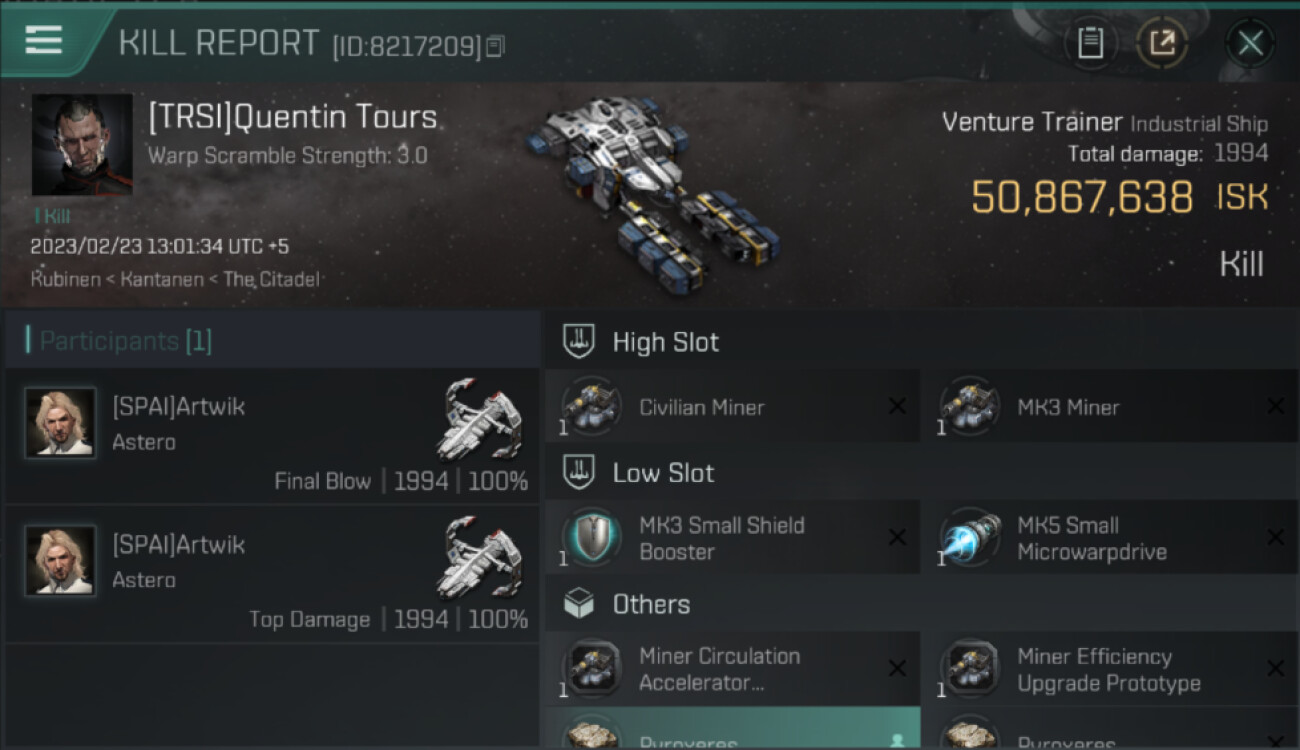
Task: Click Miner Circulation Accelerator icon
Action: 592,669
